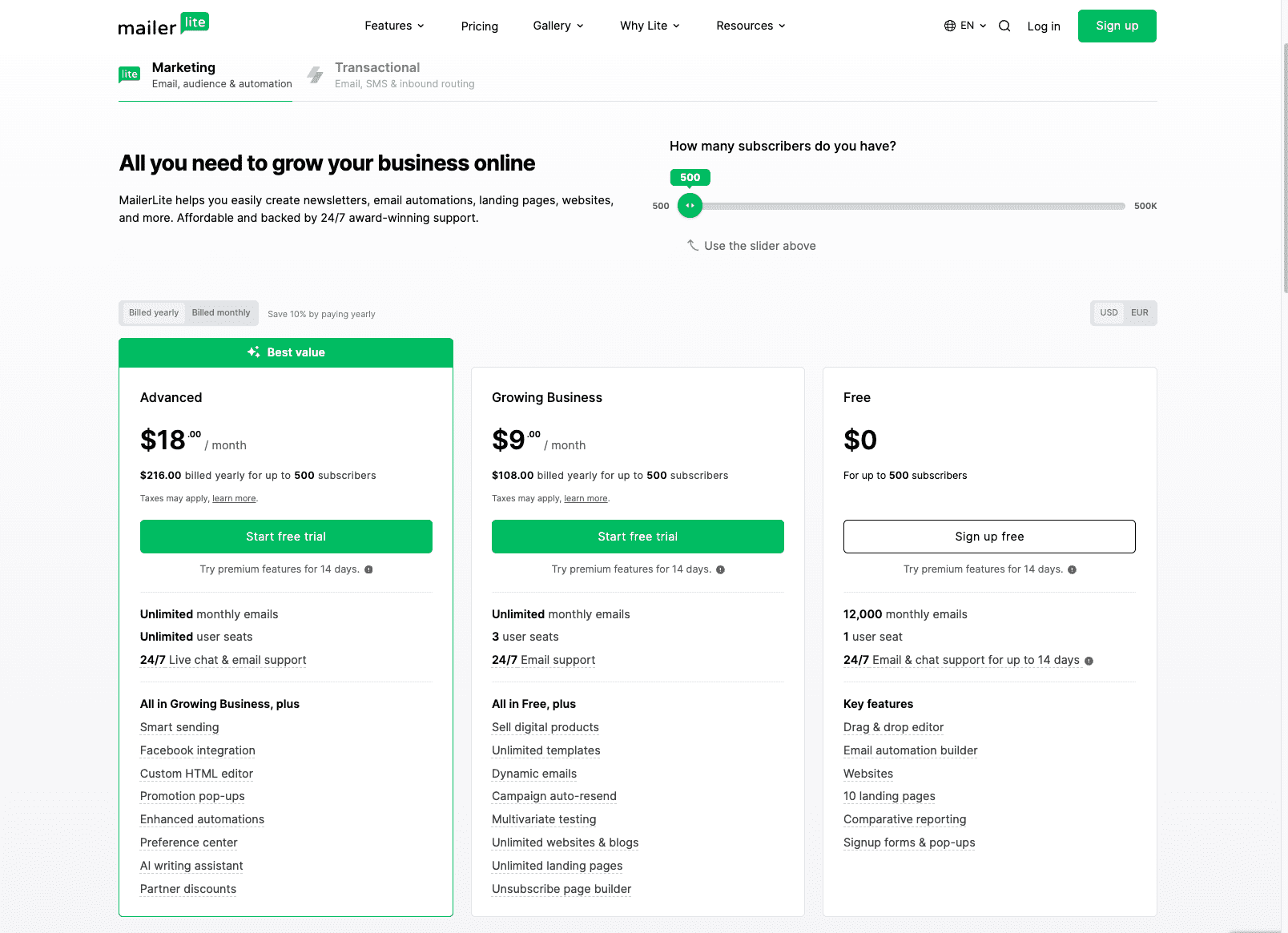This screenshot has width=1288, height=933.
Task: Expand the Features dropdown menu
Action: tap(394, 26)
